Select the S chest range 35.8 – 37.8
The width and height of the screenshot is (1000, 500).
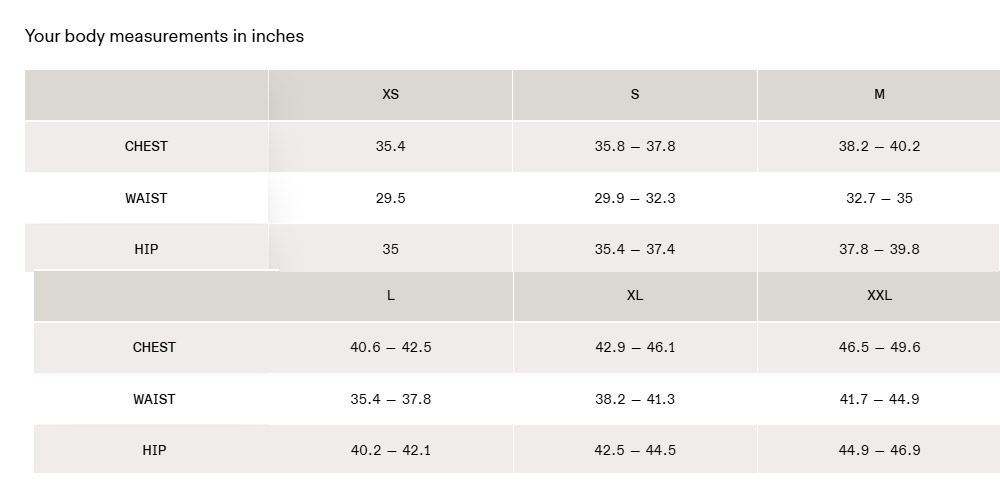pos(635,146)
